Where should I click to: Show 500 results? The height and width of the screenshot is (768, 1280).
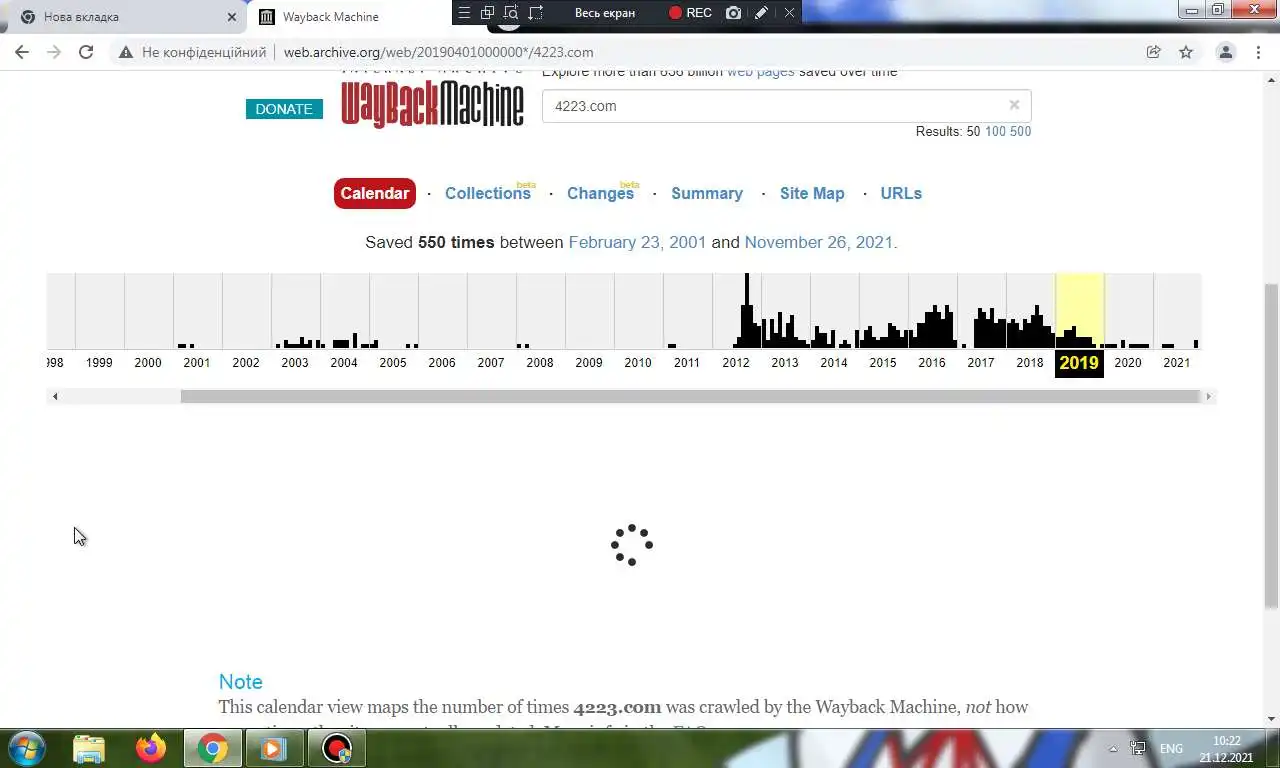point(1020,131)
